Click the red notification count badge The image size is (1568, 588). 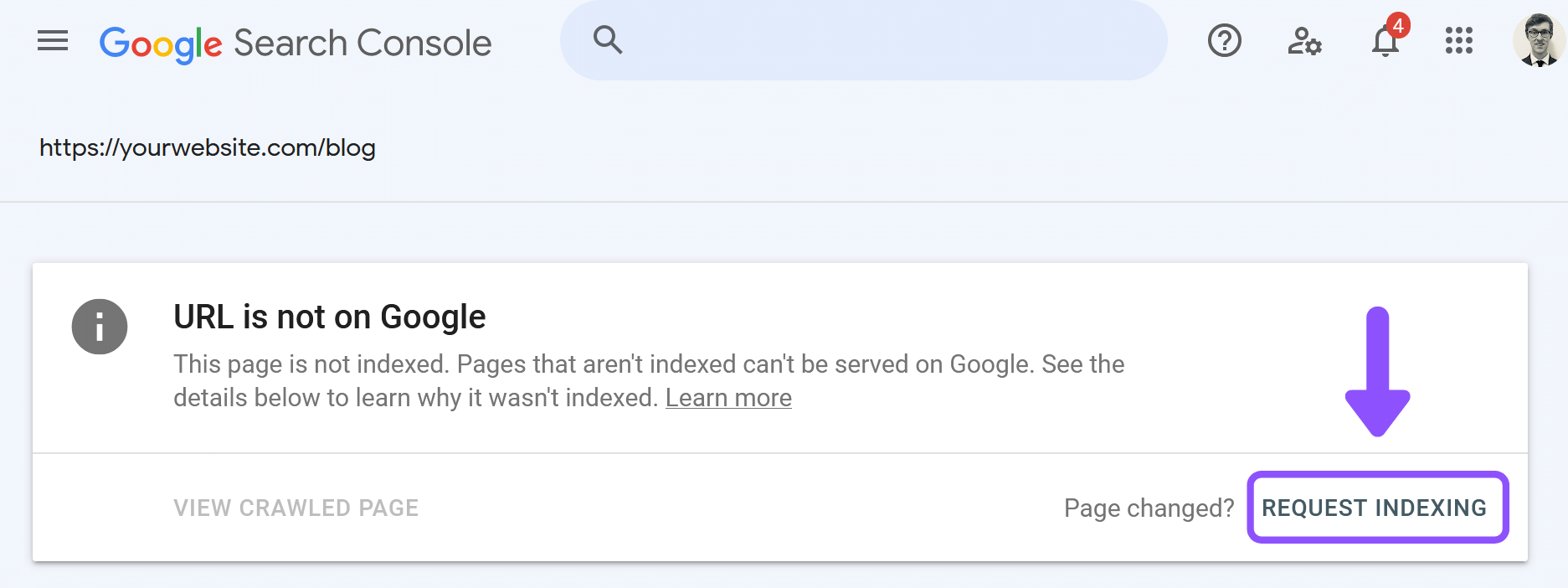1397,25
